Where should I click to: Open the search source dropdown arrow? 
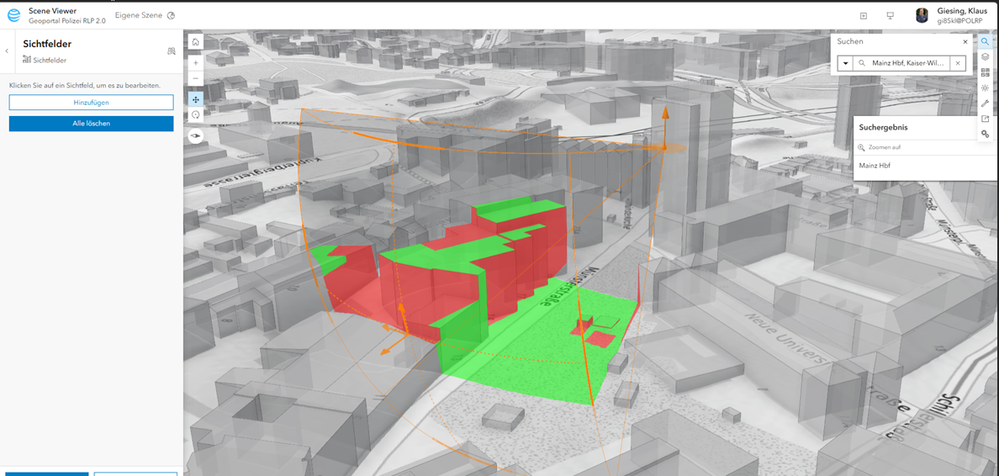coord(845,63)
